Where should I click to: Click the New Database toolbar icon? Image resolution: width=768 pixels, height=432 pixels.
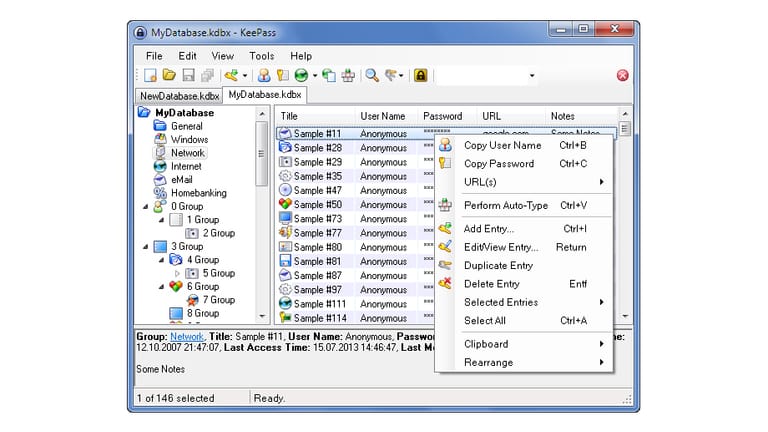(x=150, y=75)
